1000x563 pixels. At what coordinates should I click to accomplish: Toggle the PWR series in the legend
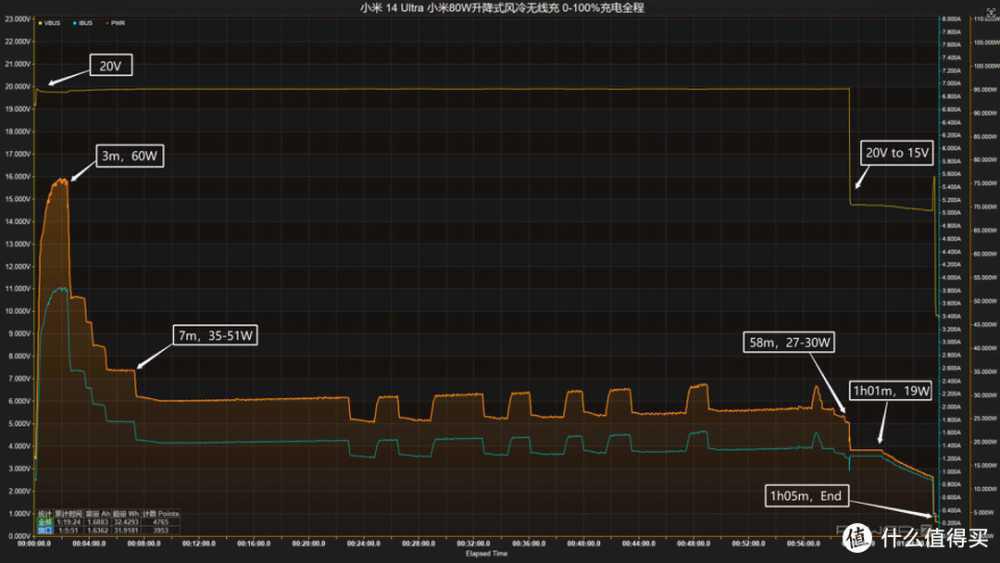116,22
